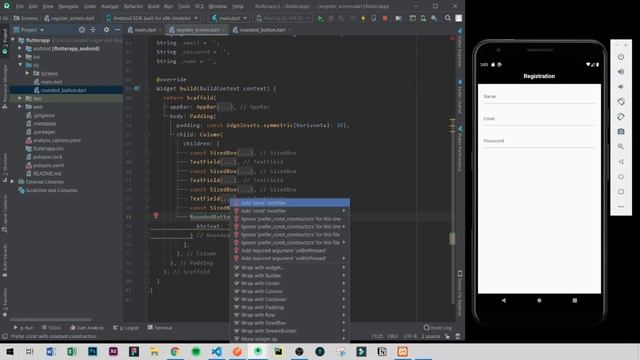Select highlighted Add 'const' modifier entry
The height and width of the screenshot is (360, 640).
coord(290,203)
